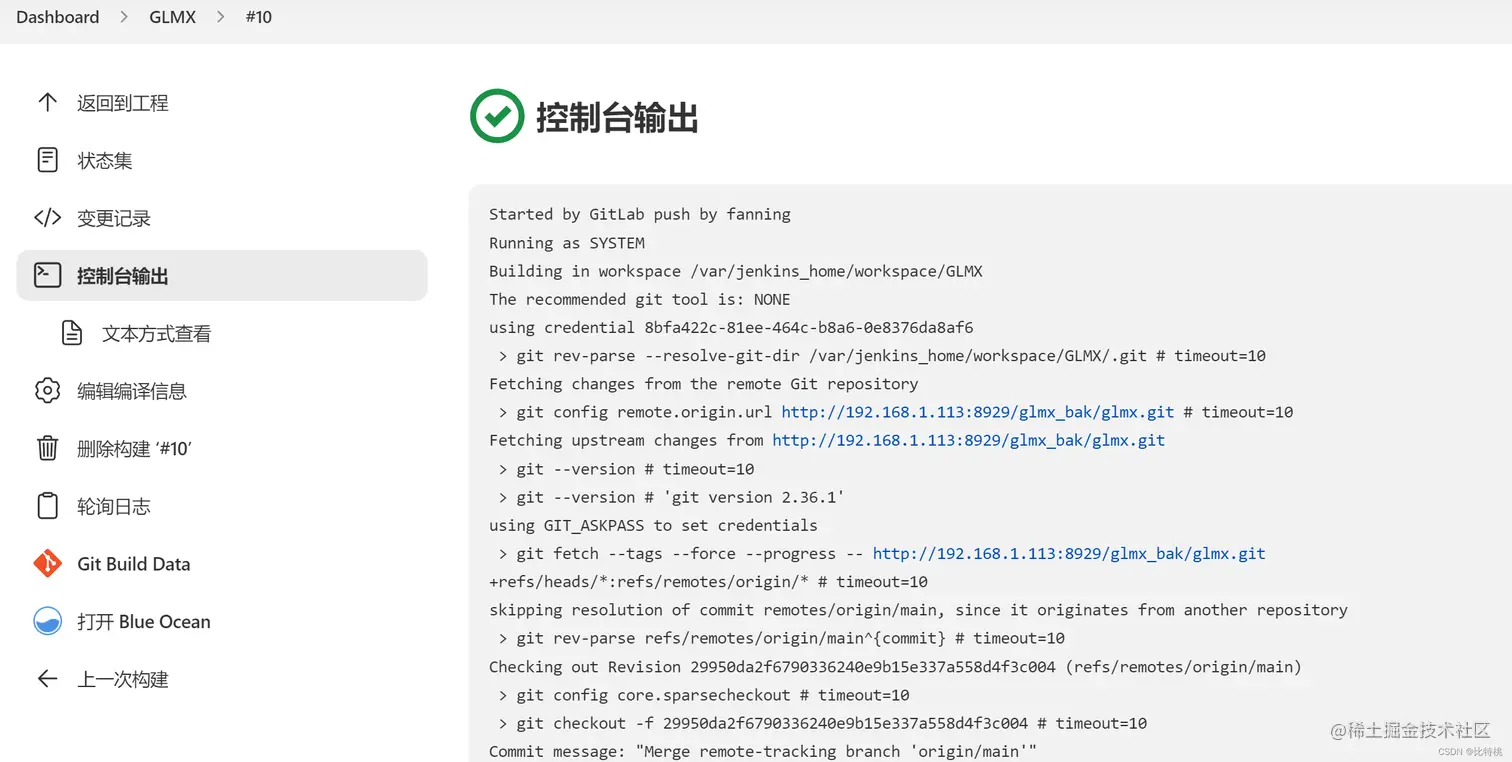Viewport: 1512px width, 762px height.
Task: Select the #10 build breadcrumb
Action: [x=258, y=17]
